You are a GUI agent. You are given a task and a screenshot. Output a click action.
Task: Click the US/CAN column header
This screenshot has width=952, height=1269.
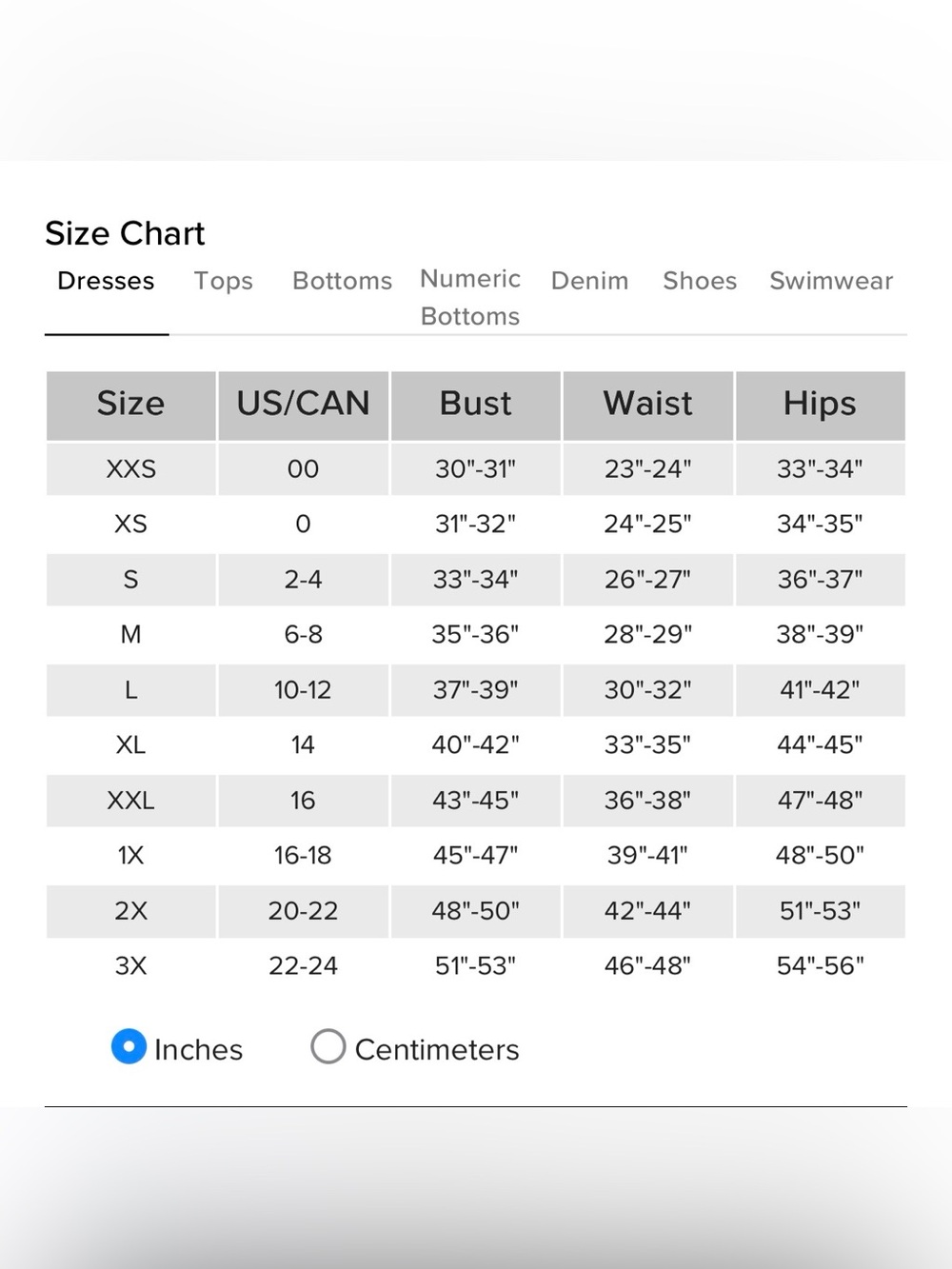click(x=304, y=405)
